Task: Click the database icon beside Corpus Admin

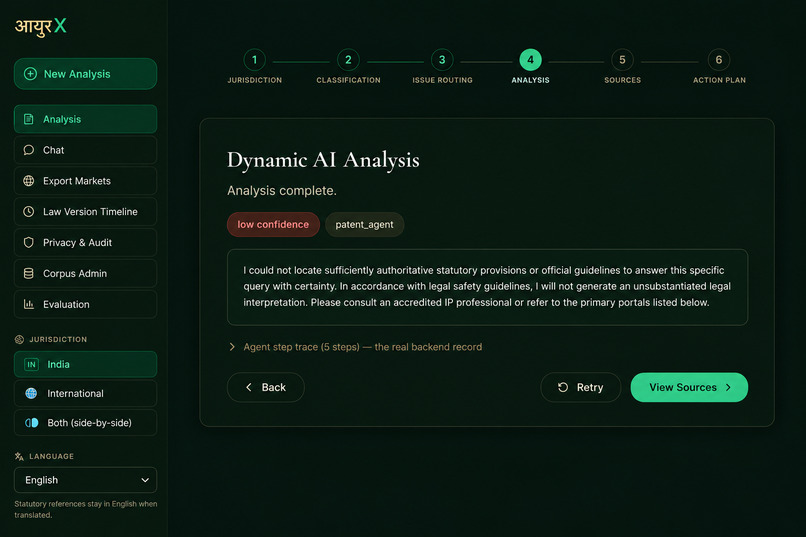Action: click(x=29, y=273)
